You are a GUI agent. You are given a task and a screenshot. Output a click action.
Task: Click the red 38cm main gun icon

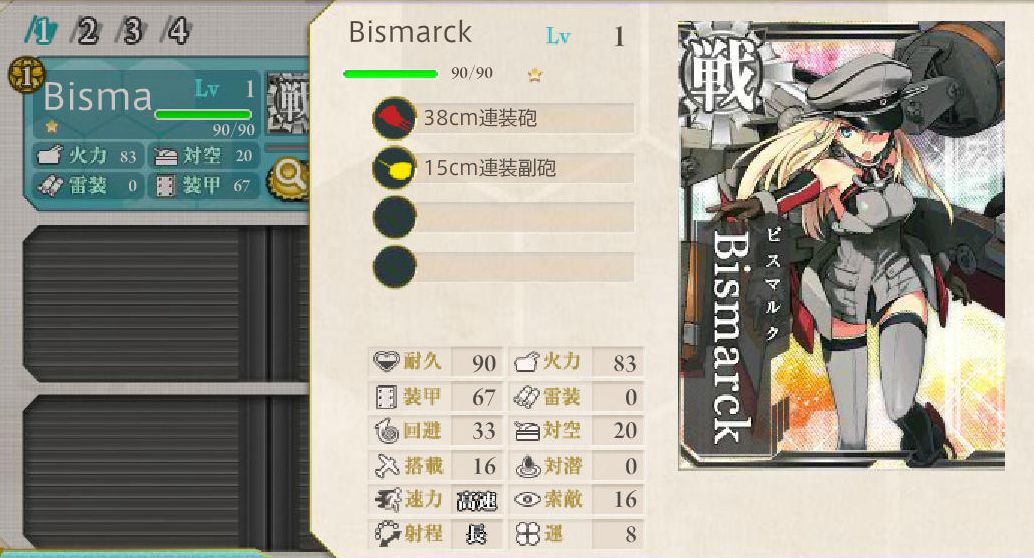pyautogui.click(x=394, y=118)
